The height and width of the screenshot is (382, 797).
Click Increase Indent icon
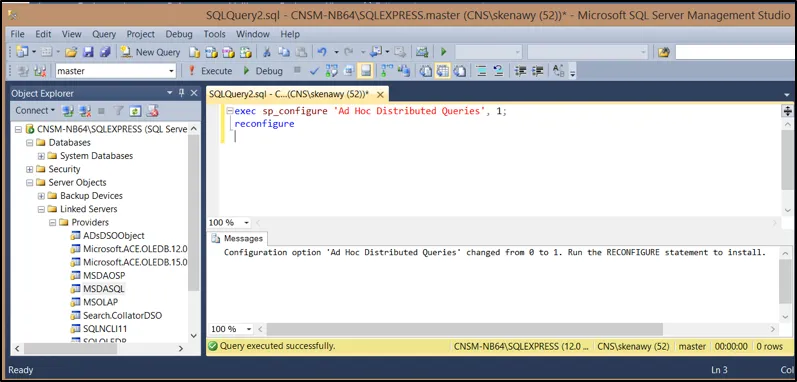point(538,71)
